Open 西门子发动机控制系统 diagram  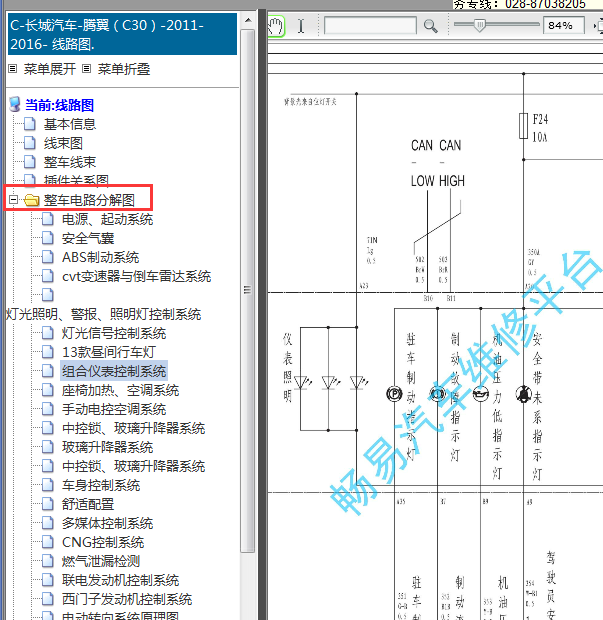[x=127, y=599]
